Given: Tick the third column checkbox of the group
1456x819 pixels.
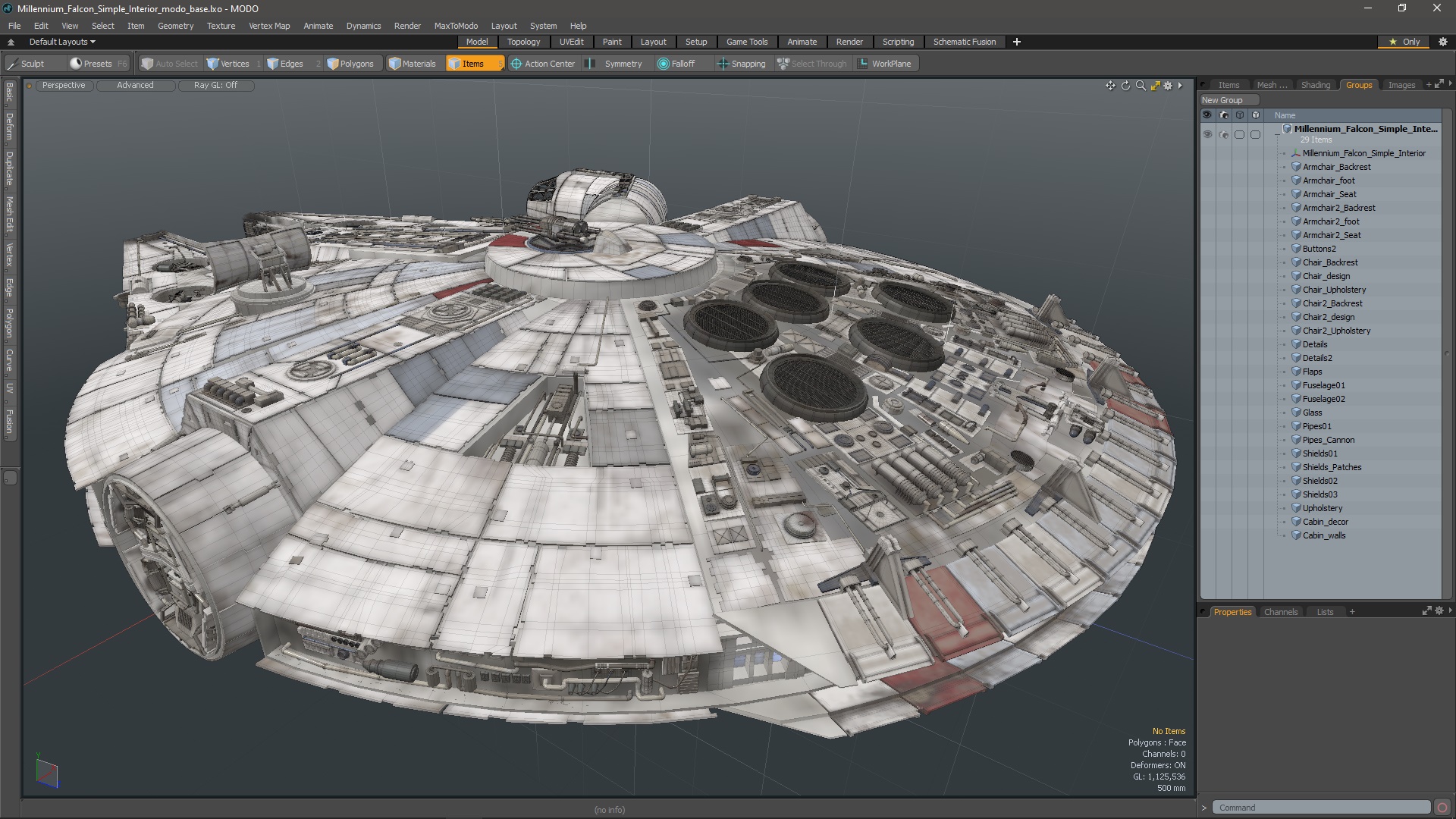Looking at the screenshot, I should click(x=1239, y=134).
